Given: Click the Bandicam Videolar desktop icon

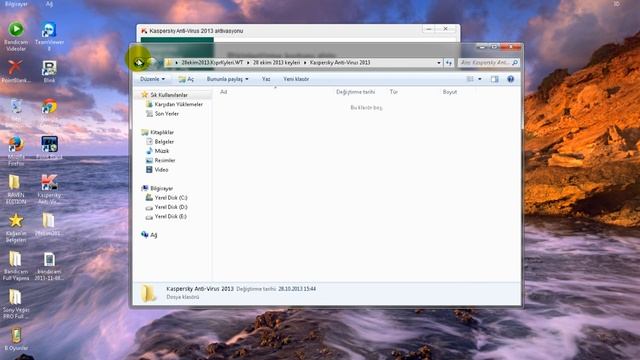Looking at the screenshot, I should (x=16, y=36).
